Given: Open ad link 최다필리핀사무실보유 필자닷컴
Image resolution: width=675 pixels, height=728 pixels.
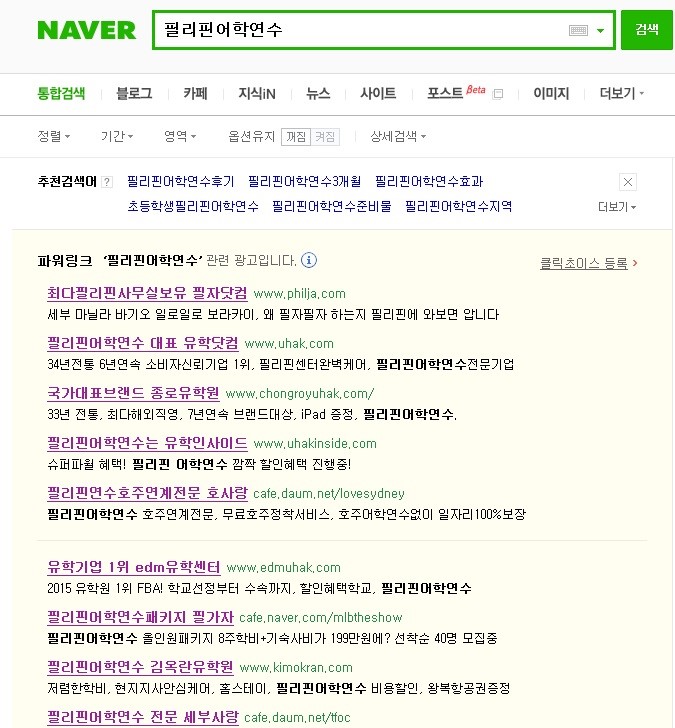Looking at the screenshot, I should (x=147, y=293).
